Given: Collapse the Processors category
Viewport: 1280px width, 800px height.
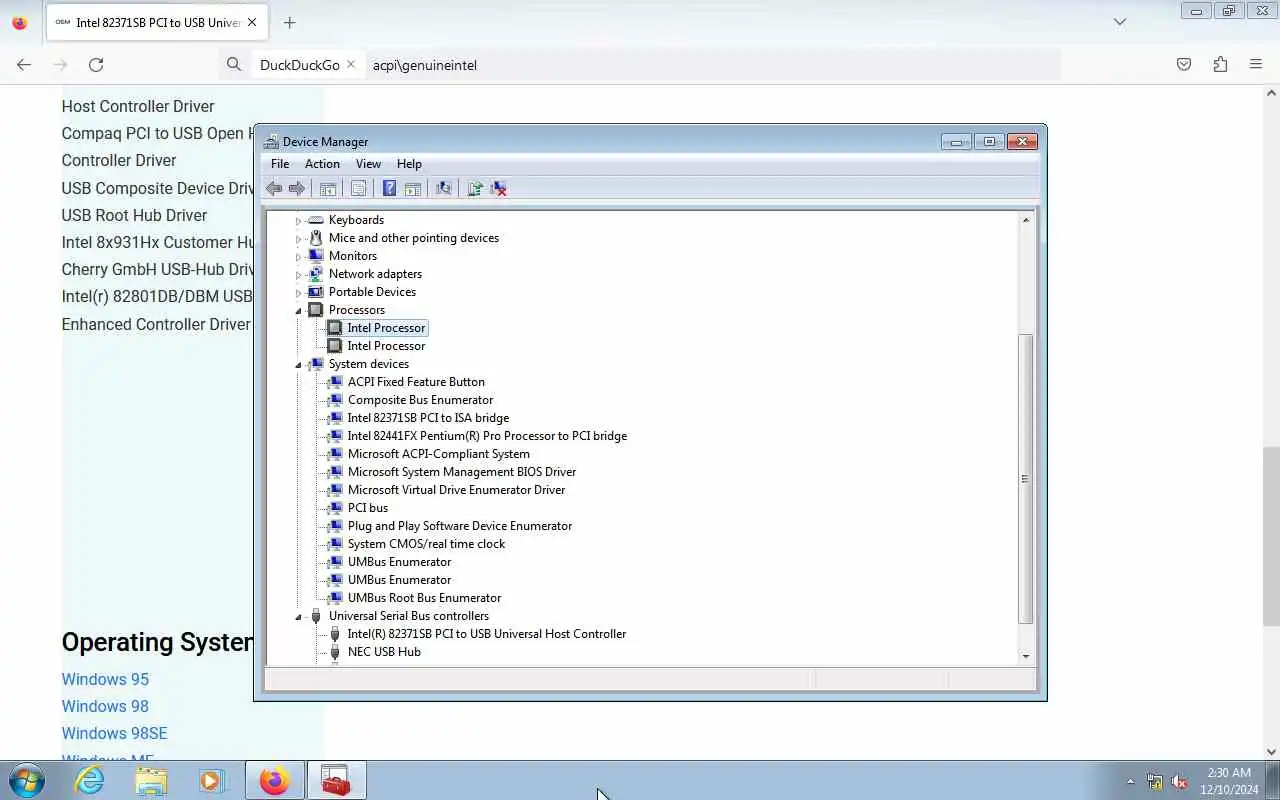Looking at the screenshot, I should pos(298,310).
